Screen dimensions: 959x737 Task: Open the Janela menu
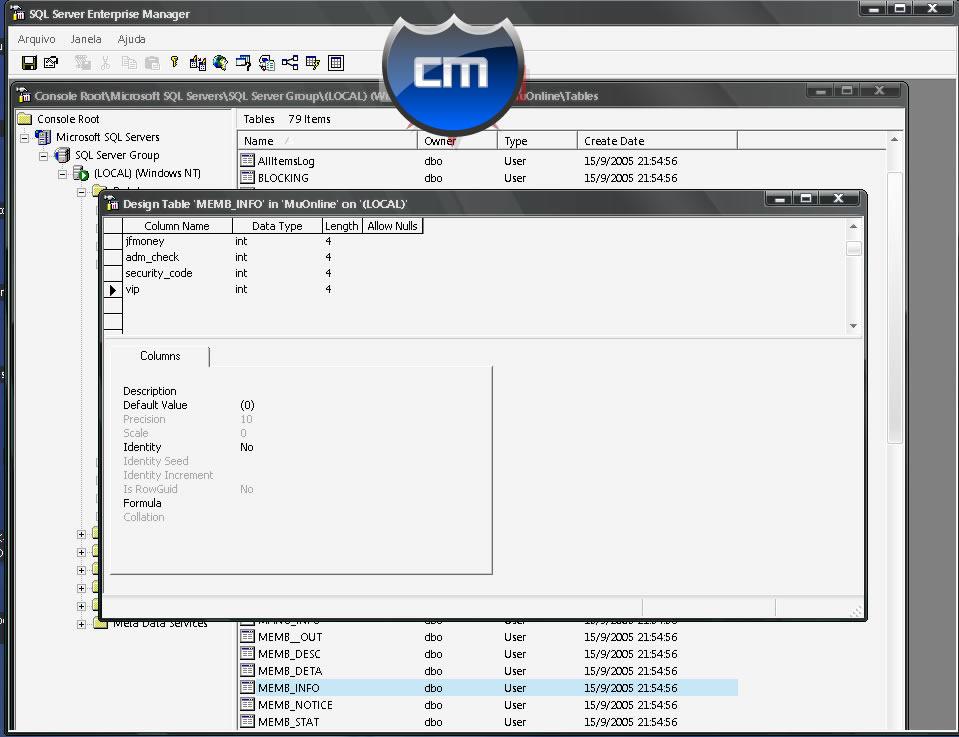86,39
